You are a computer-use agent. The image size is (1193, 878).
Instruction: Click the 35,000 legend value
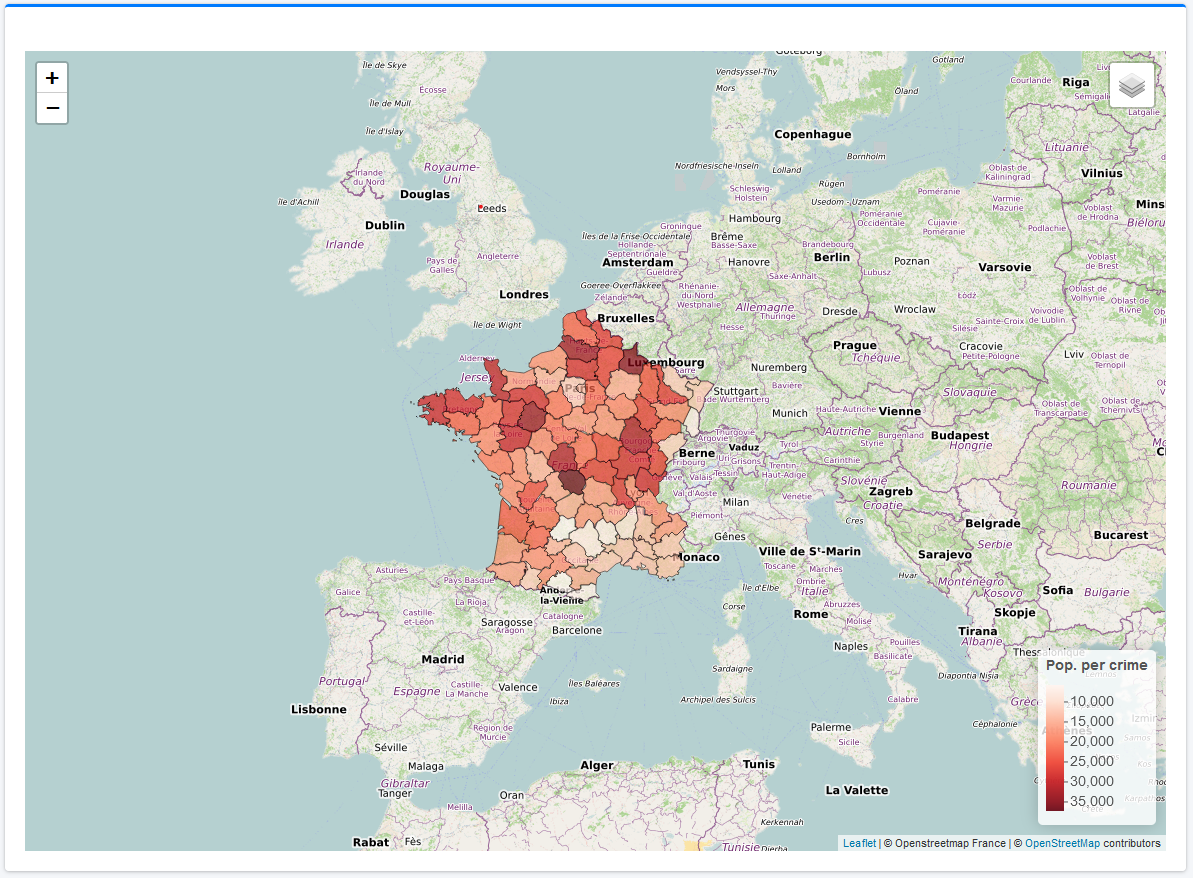click(x=1092, y=801)
